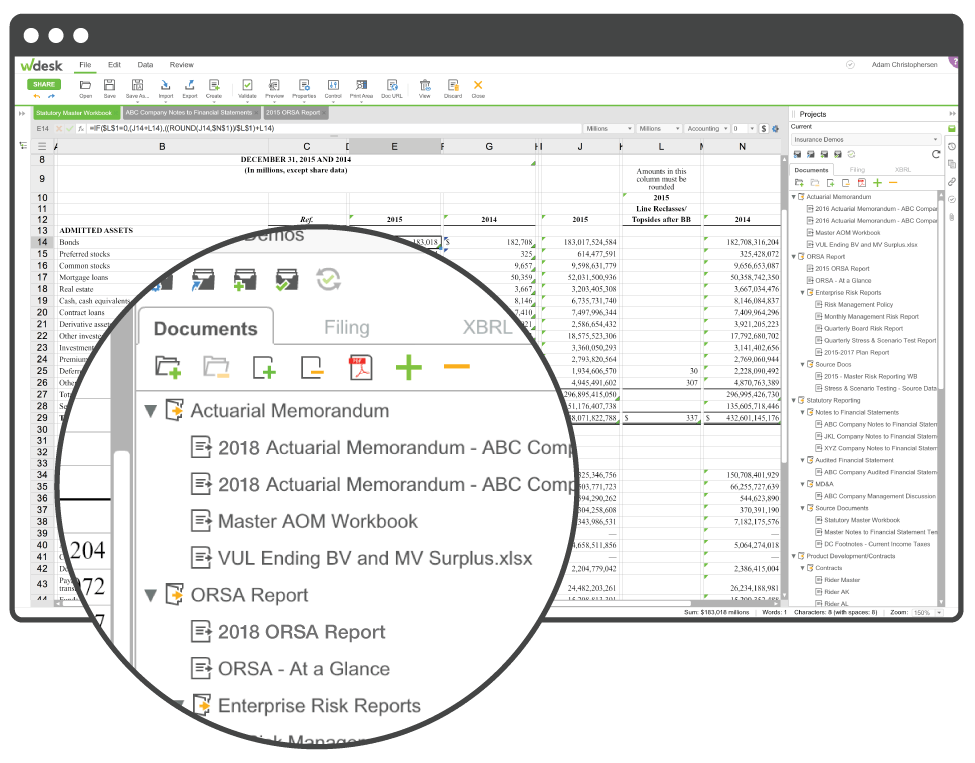Open the Properties tool
Screen dimensions: 975x763
(304, 85)
